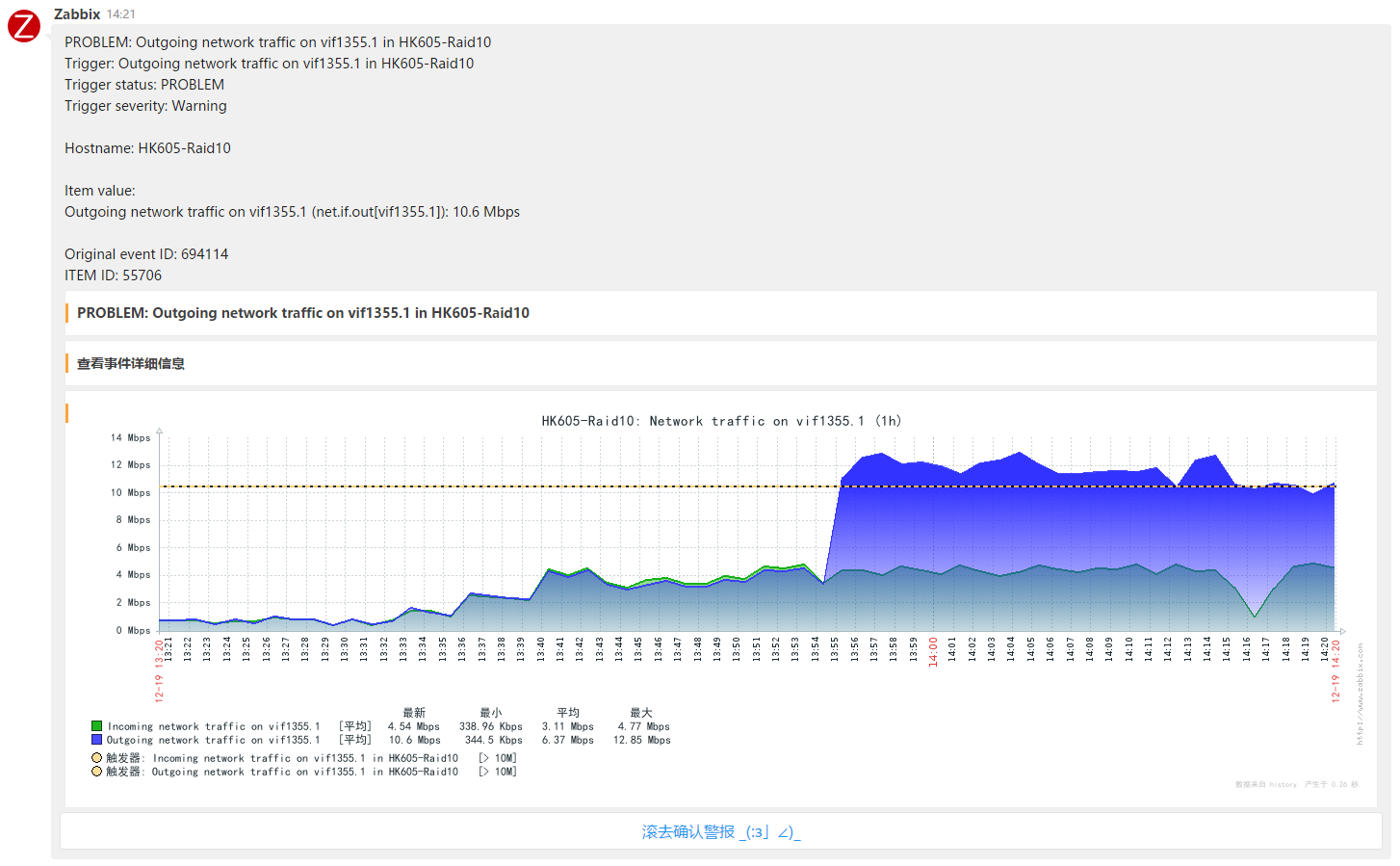Click the green Incoming traffic legend swatch

click(96, 726)
